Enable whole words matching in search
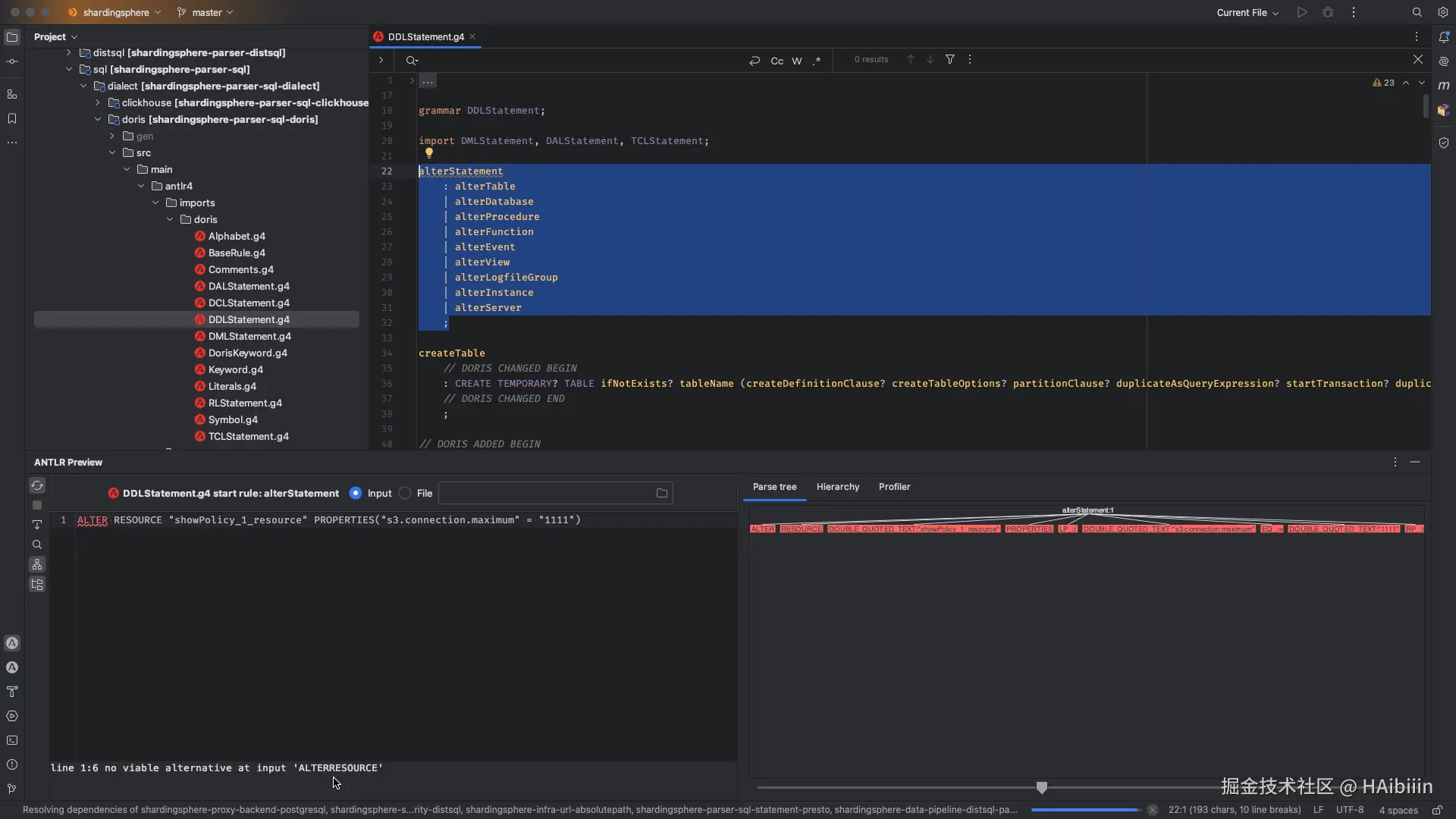Viewport: 1456px width, 819px height. pos(797,61)
